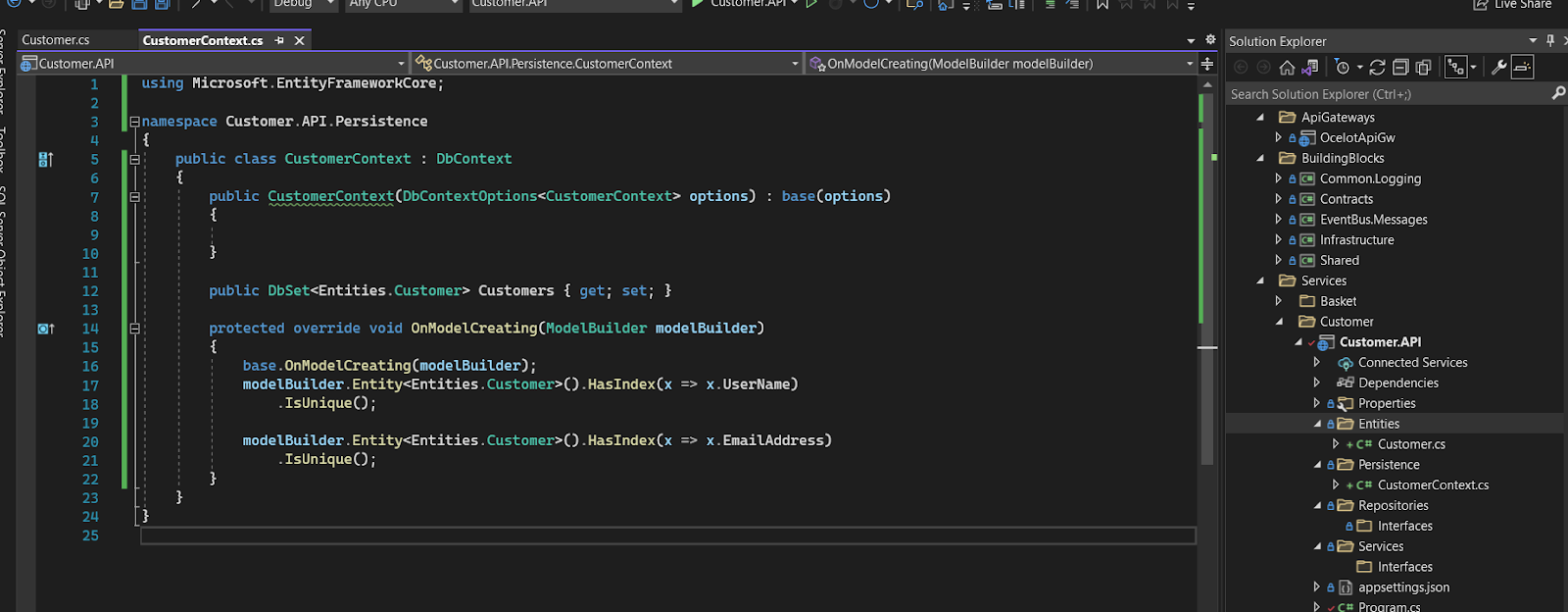Click the override margin icon on line 14

coord(46,329)
